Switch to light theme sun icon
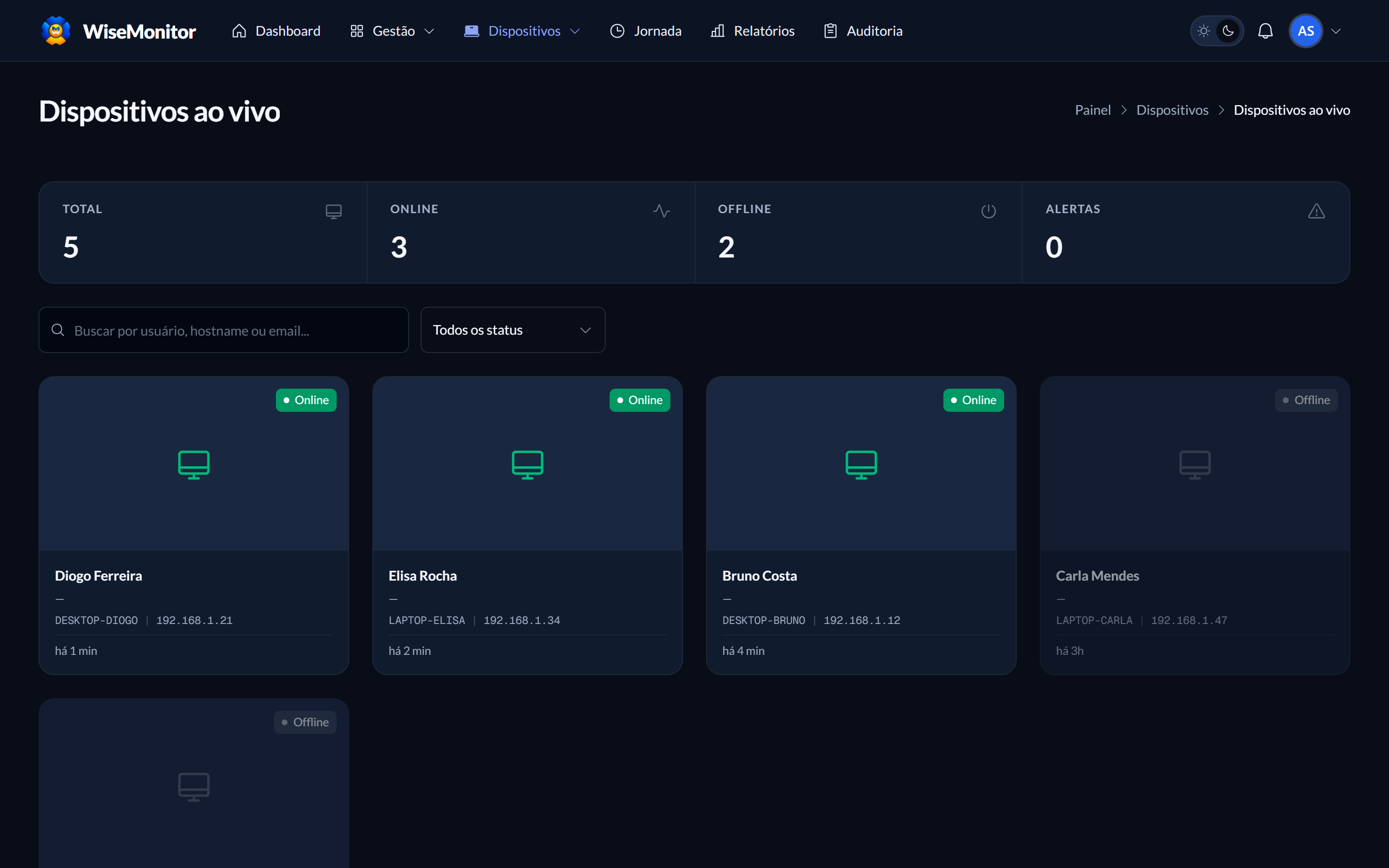This screenshot has height=868, width=1389. pyautogui.click(x=1204, y=31)
